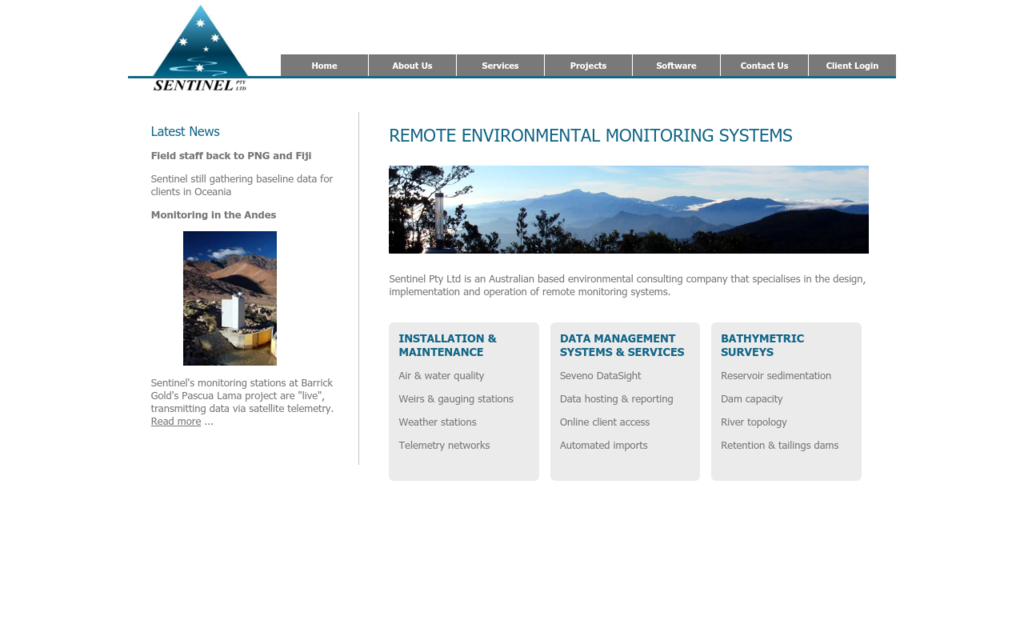
Task: Click Weirs & gauging stations
Action: [x=456, y=399]
